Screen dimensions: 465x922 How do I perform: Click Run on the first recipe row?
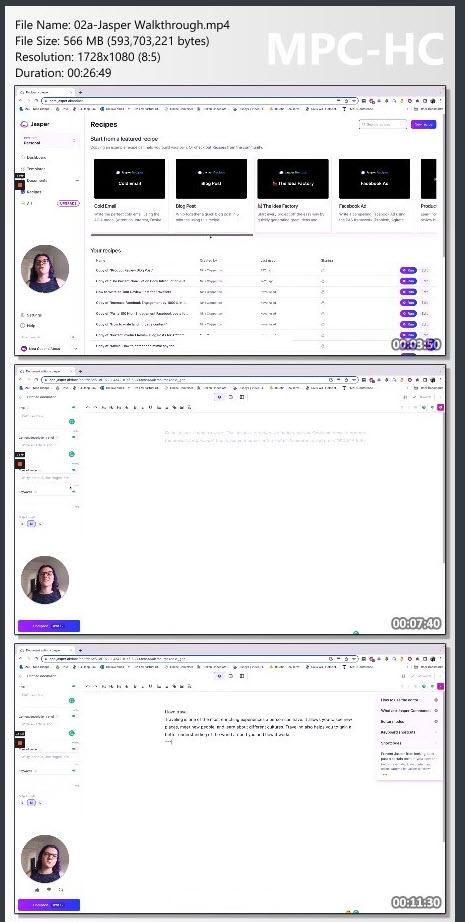tap(408, 270)
